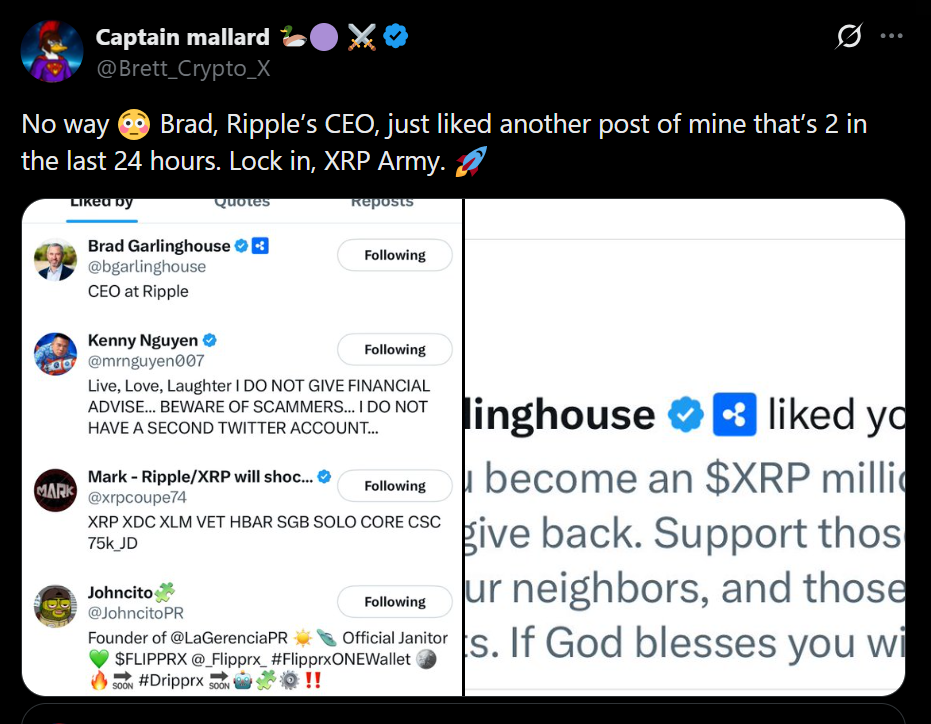The image size is (931, 724).
Task: Select the Liked by tab
Action: [x=101, y=202]
